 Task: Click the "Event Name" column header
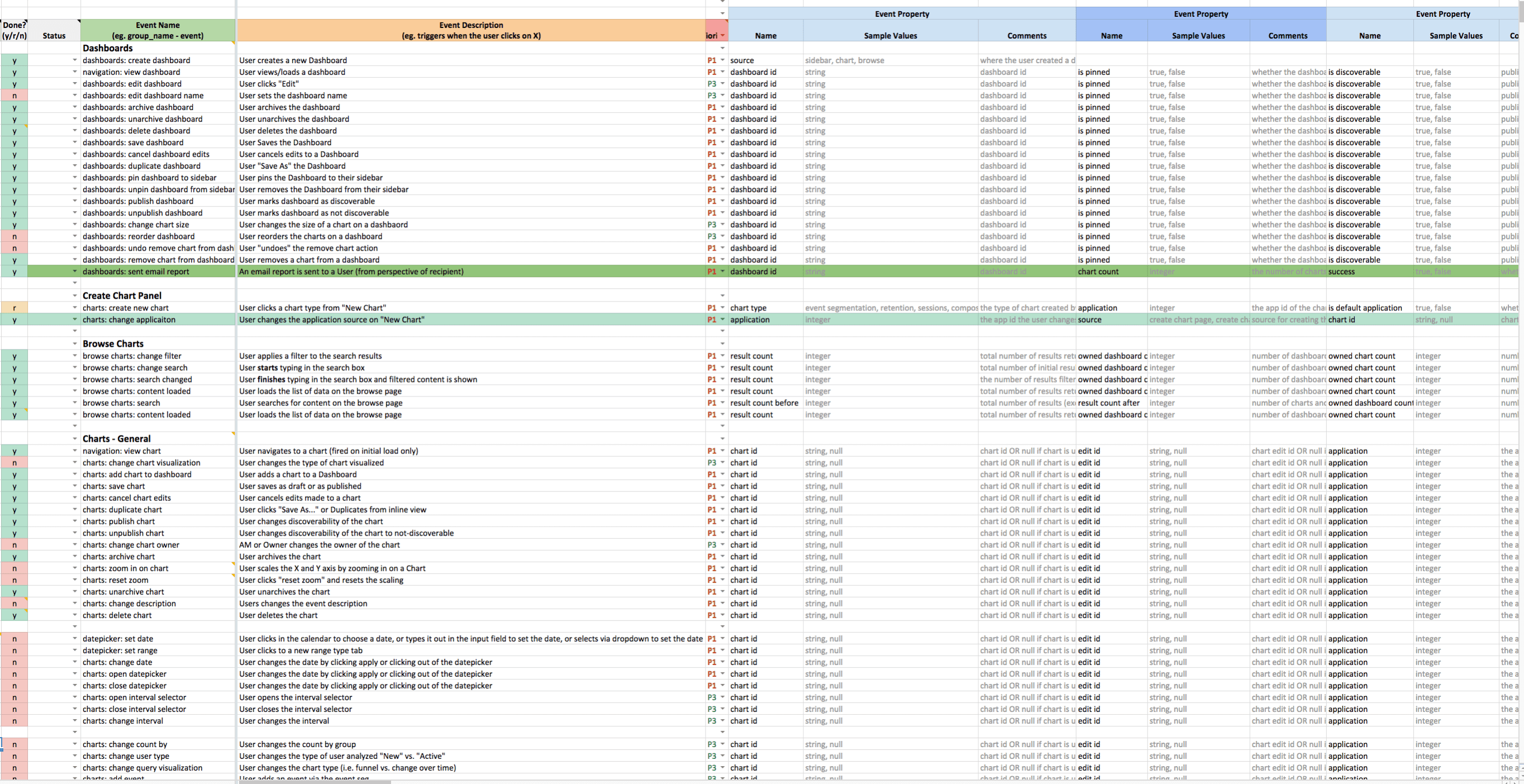click(158, 30)
